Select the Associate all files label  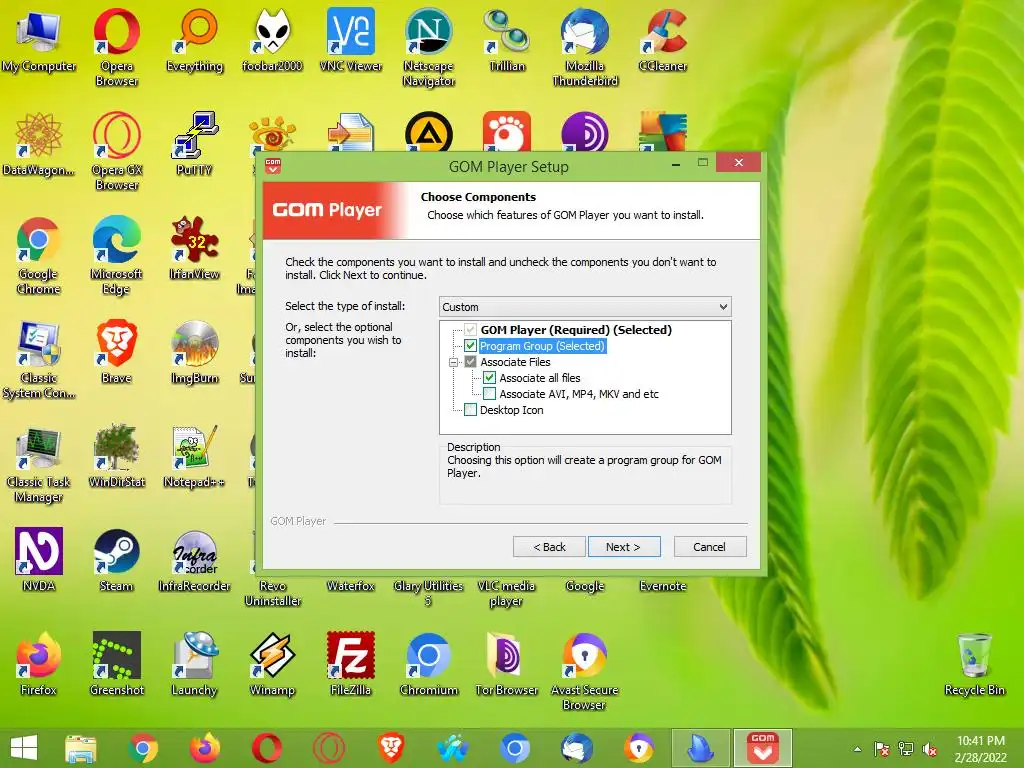pyautogui.click(x=539, y=378)
